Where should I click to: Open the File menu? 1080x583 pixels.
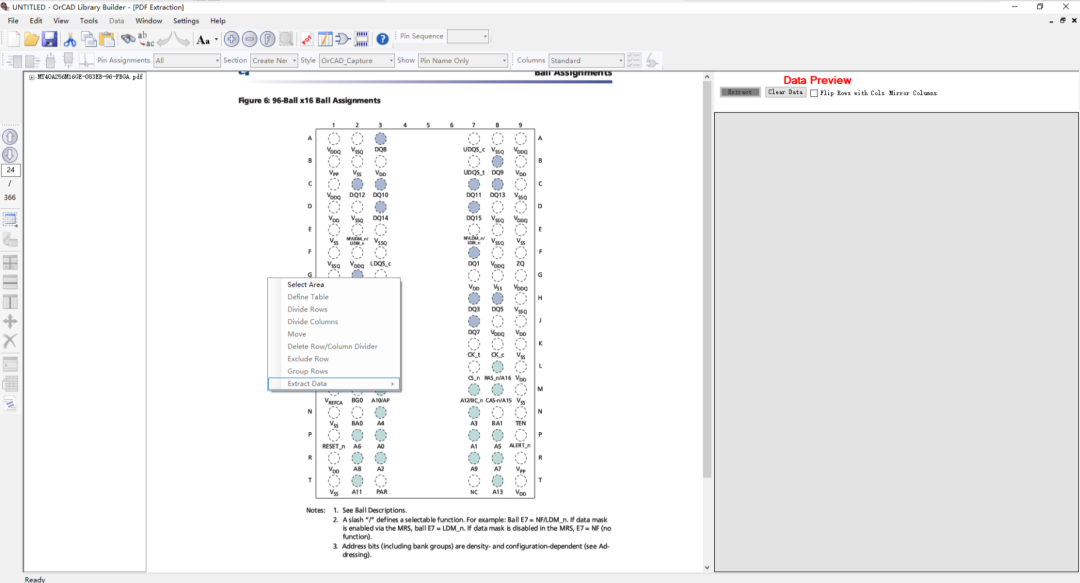pyautogui.click(x=13, y=21)
